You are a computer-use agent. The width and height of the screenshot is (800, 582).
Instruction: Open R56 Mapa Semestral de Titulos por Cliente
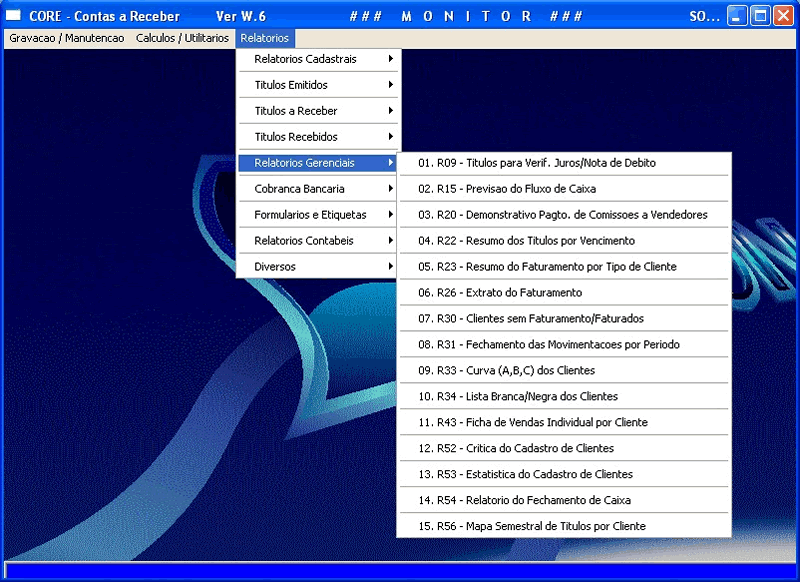564,527
